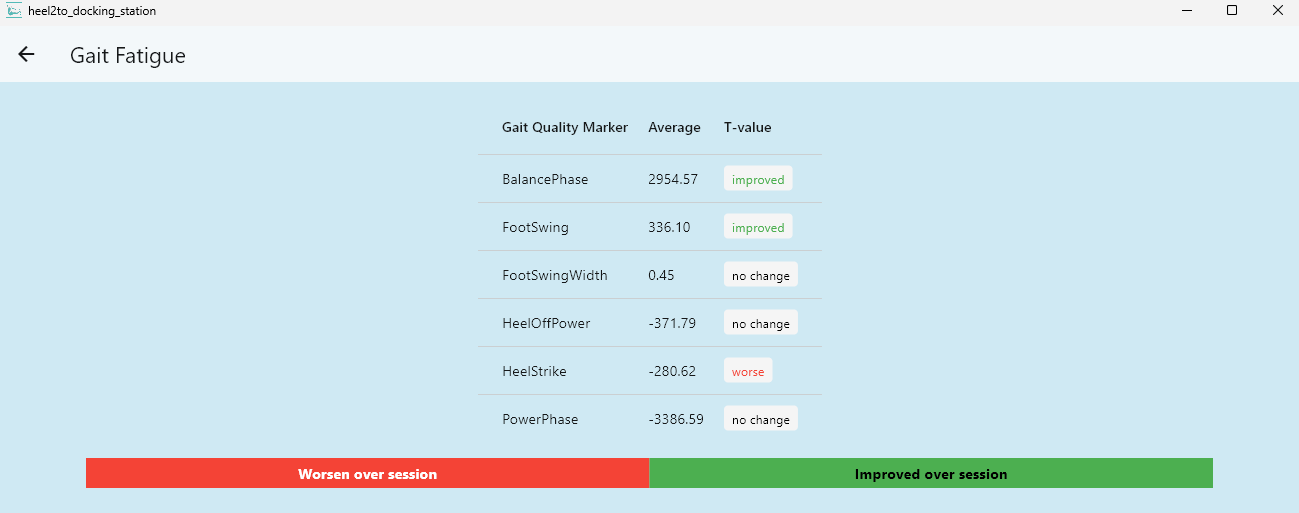Sort by the Average column header
The width and height of the screenshot is (1299, 513).
coord(674,127)
